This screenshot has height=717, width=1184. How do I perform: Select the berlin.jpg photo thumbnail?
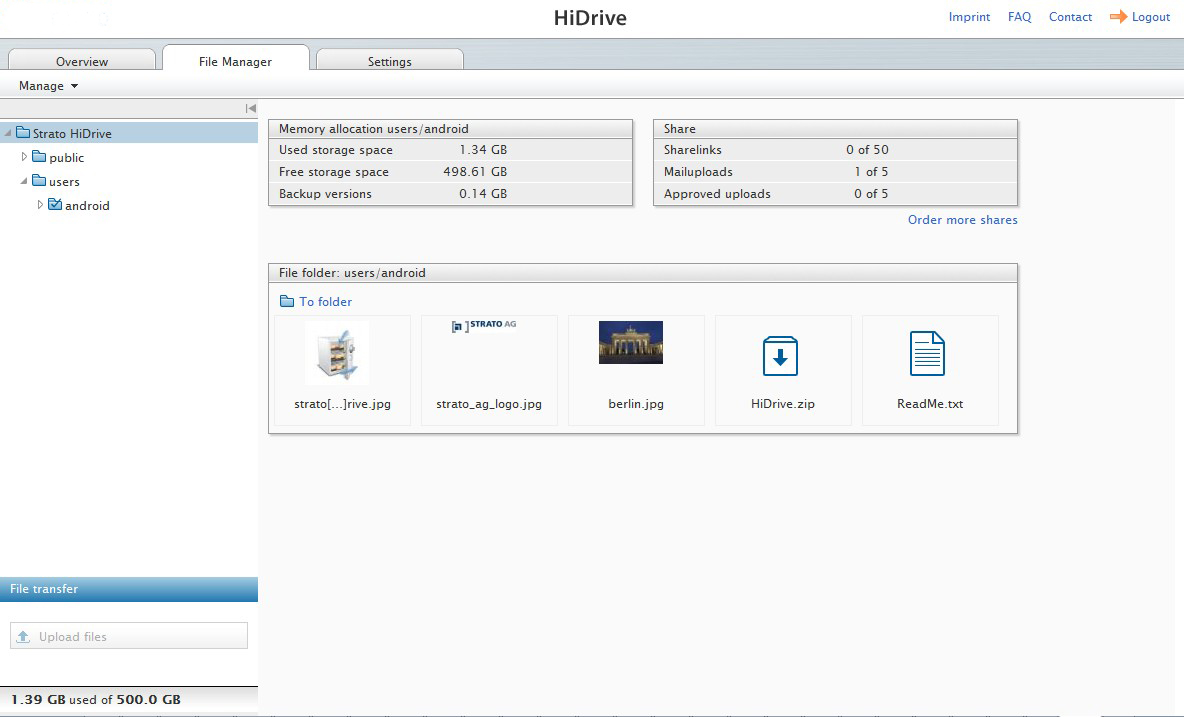point(631,342)
